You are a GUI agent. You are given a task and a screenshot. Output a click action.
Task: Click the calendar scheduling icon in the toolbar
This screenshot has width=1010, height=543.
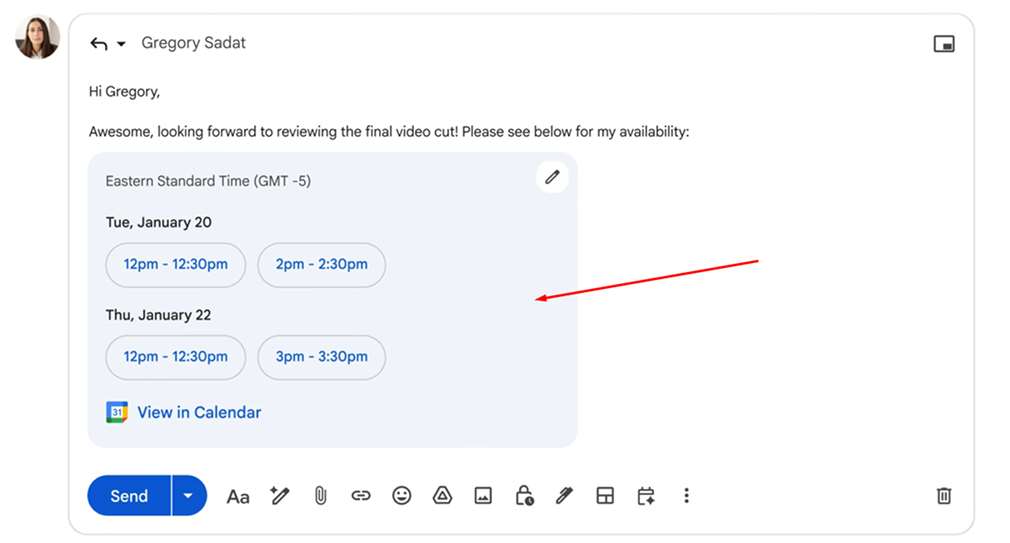click(646, 496)
